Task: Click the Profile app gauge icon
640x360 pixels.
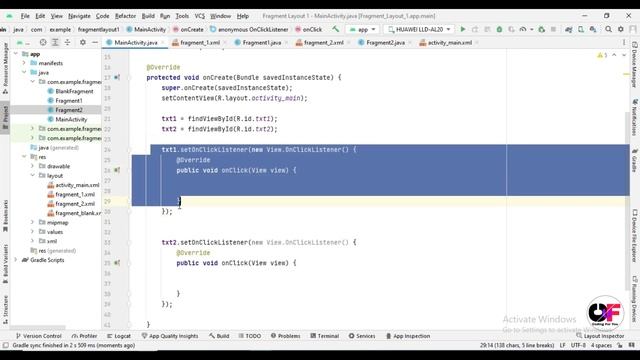Action: pyautogui.click(x=523, y=29)
